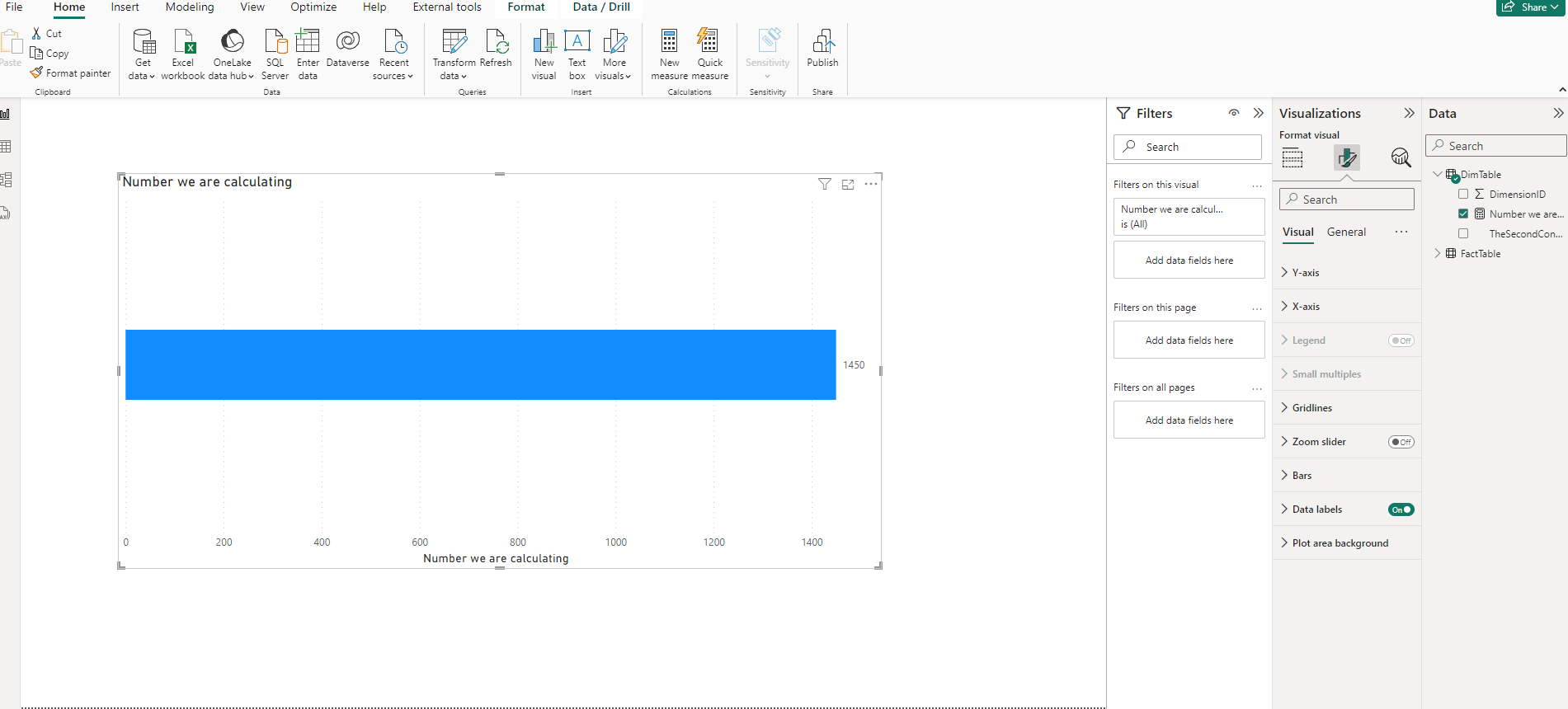Copy the selected visual
The height and width of the screenshot is (709, 1568).
(49, 54)
